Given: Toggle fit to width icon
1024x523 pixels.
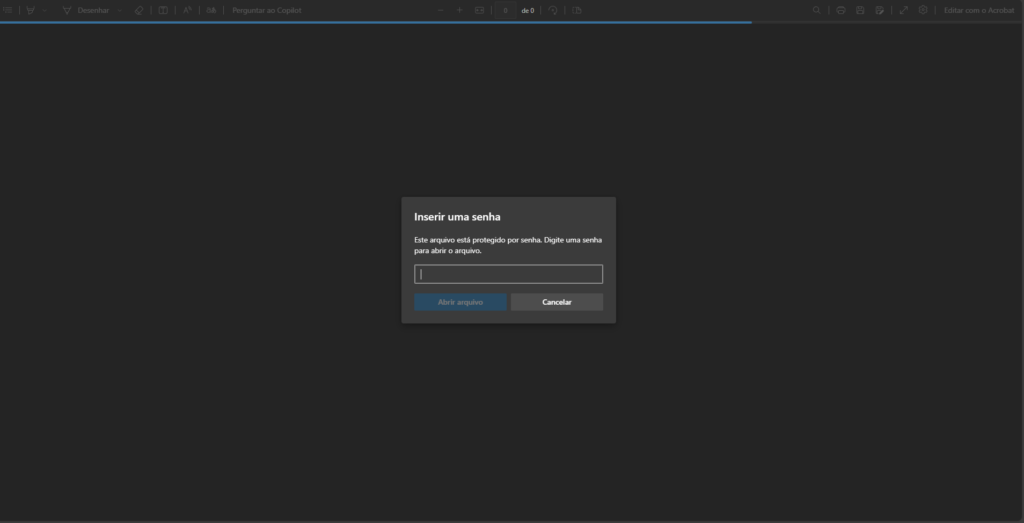Looking at the screenshot, I should 479,10.
